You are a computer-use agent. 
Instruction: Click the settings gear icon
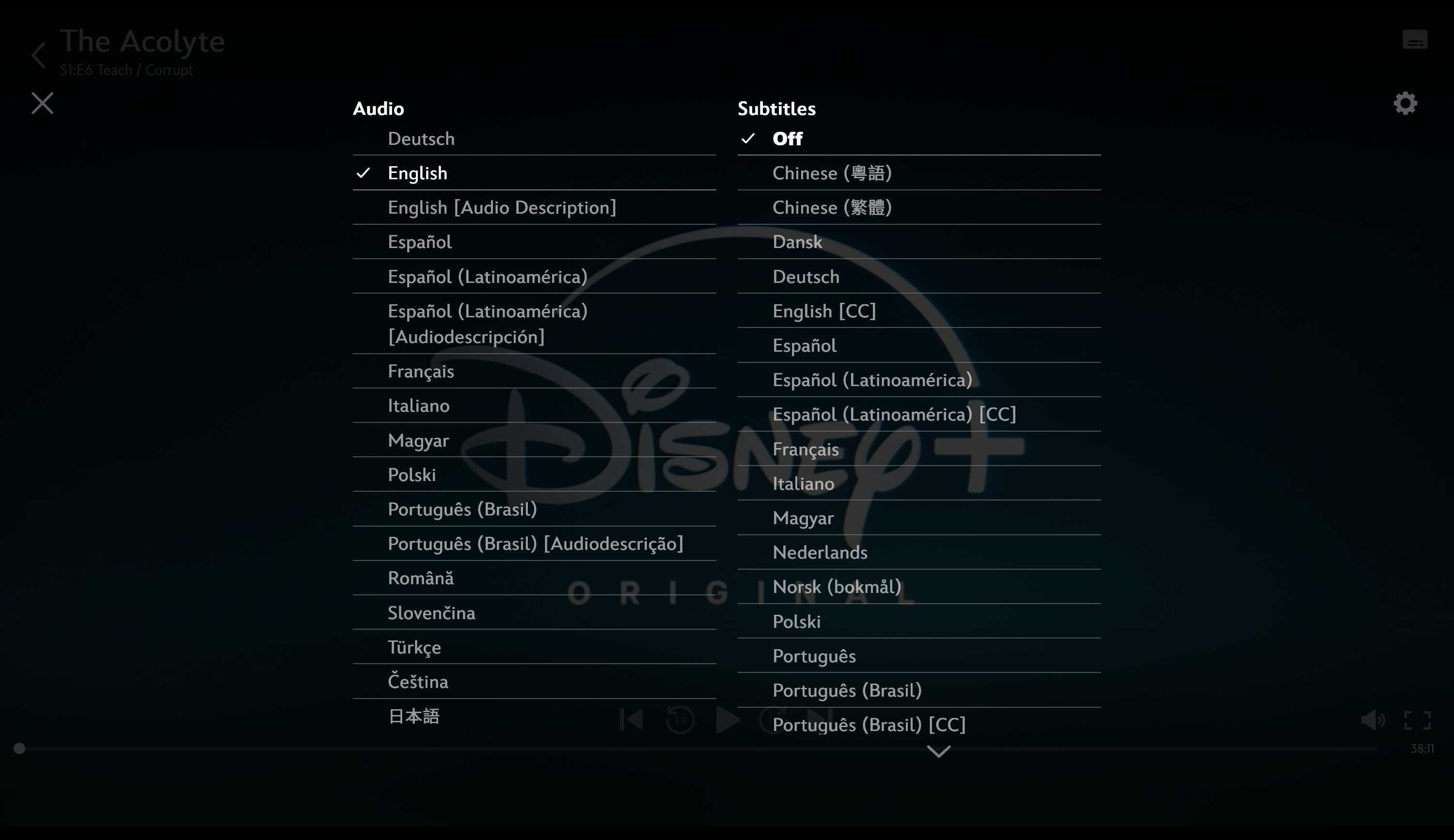click(x=1405, y=103)
